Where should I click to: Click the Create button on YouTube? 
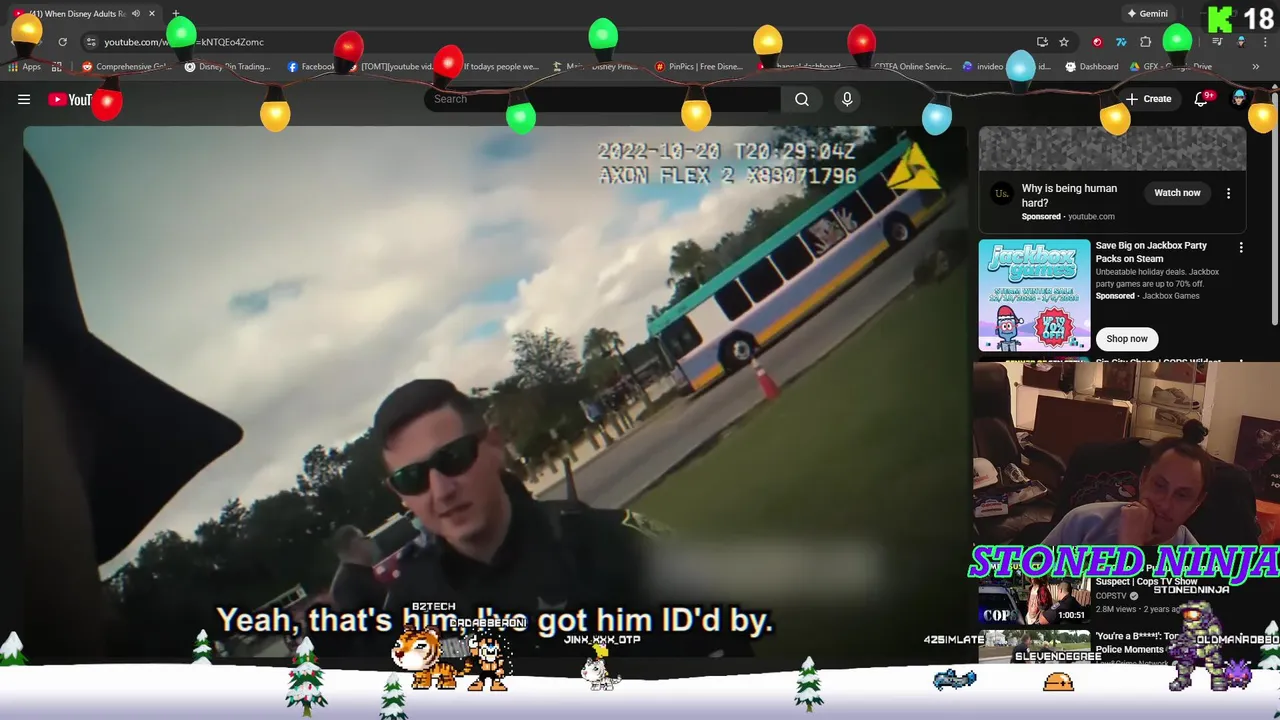pyautogui.click(x=1148, y=99)
